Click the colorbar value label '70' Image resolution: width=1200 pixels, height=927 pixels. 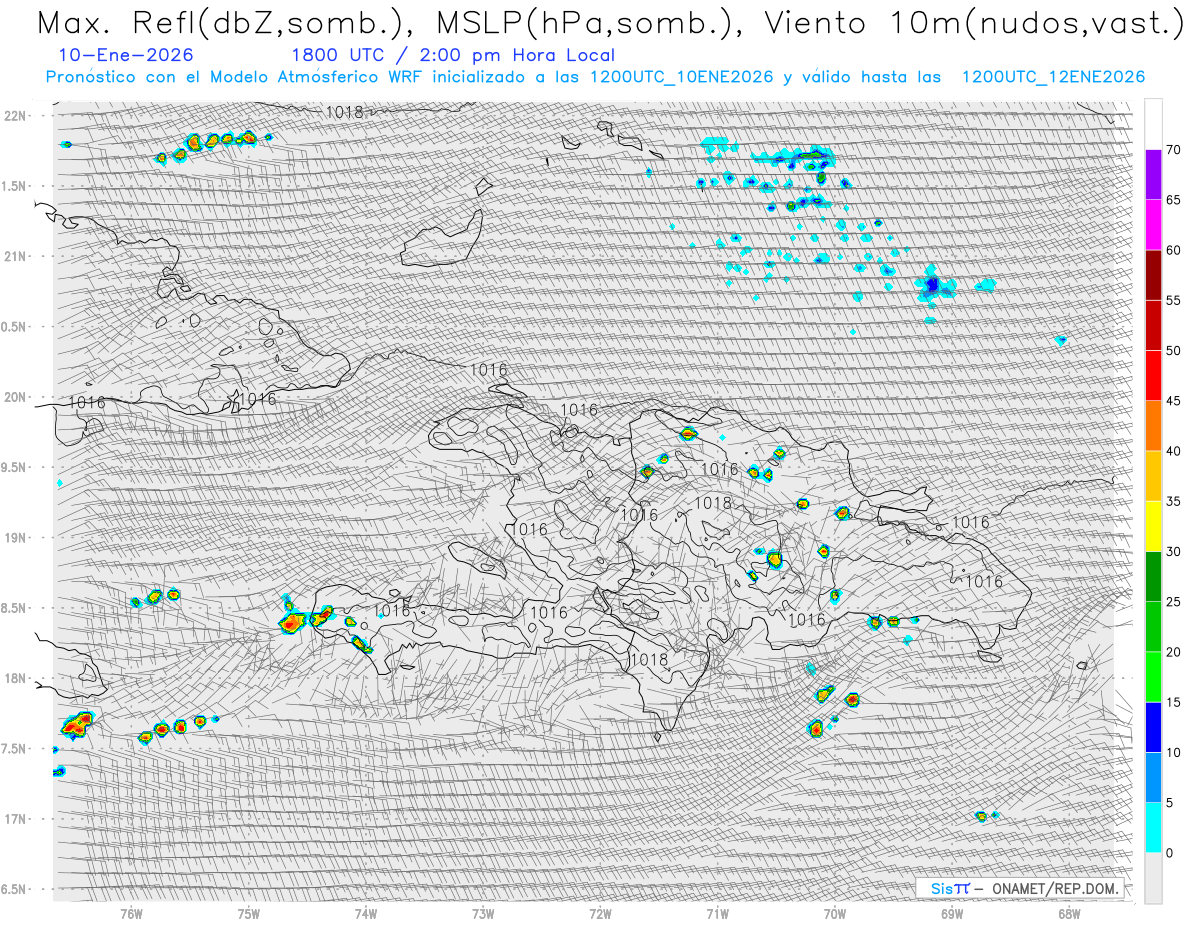1173,150
